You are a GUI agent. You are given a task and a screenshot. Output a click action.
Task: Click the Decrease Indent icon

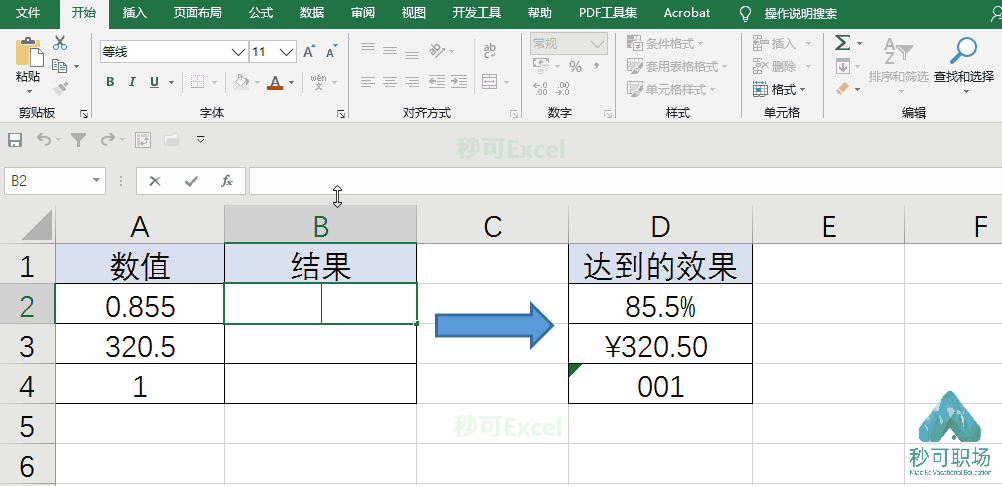coord(437,82)
